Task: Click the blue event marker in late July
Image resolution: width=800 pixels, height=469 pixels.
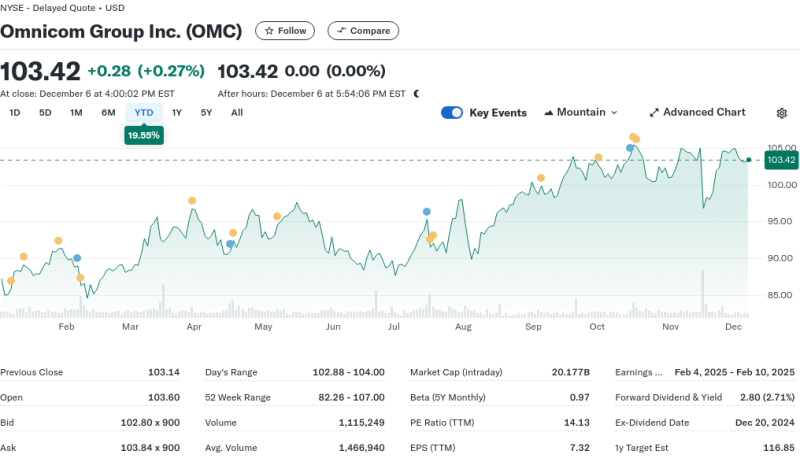Action: coord(427,212)
